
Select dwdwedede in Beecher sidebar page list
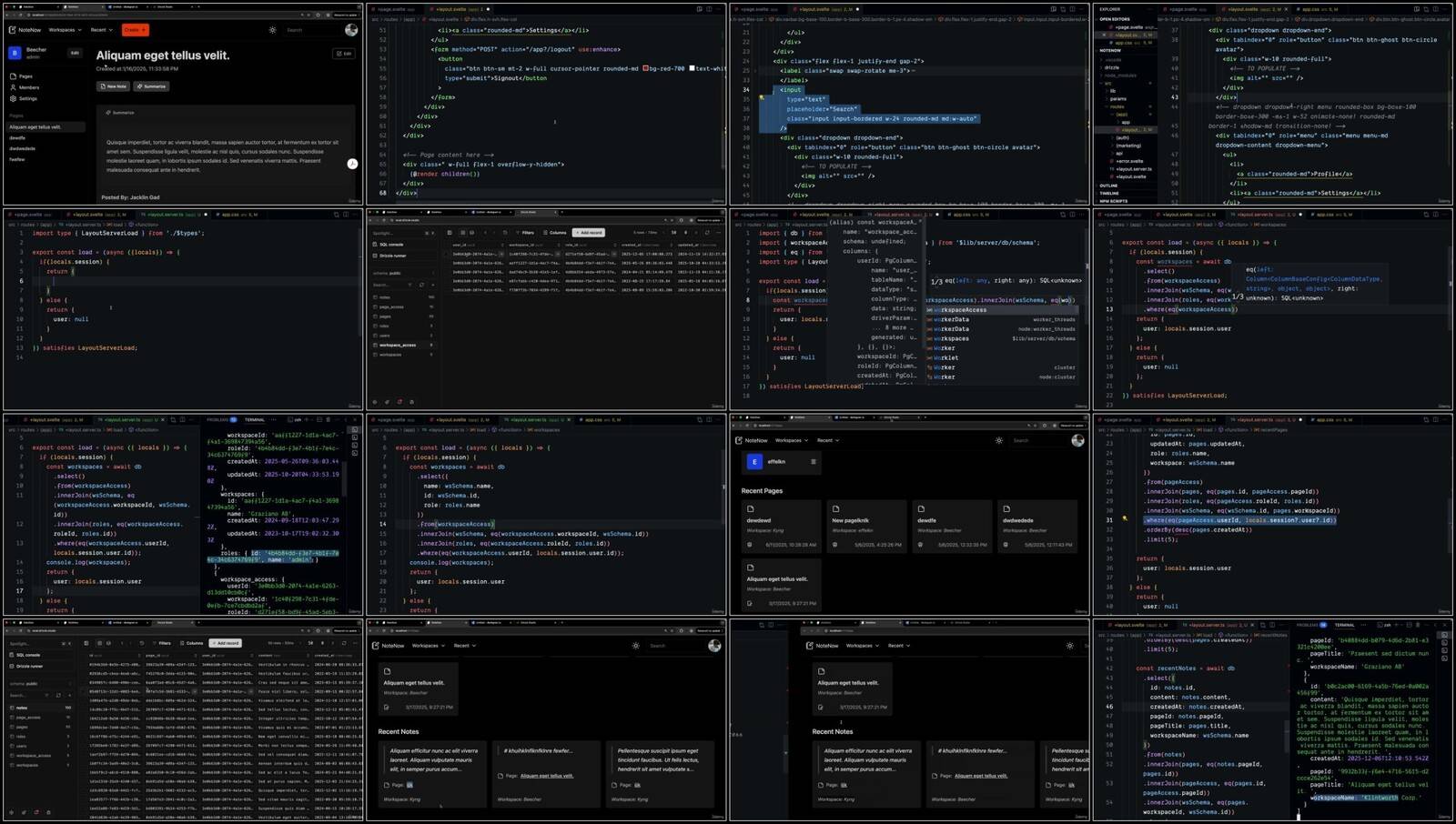[x=23, y=148]
